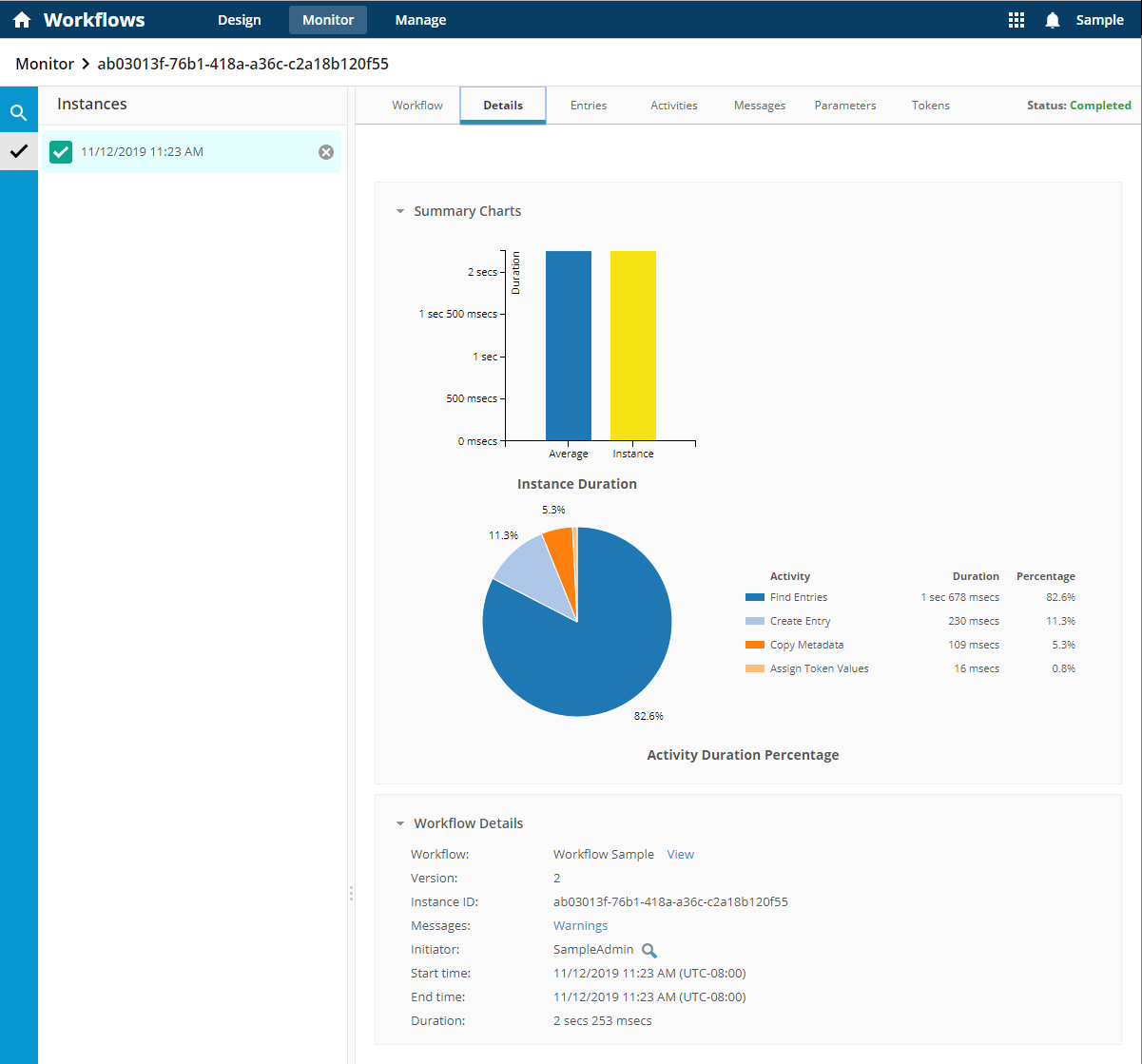Screen dimensions: 1142x1064
Task: Open the Warnings messages link
Action: pos(580,926)
